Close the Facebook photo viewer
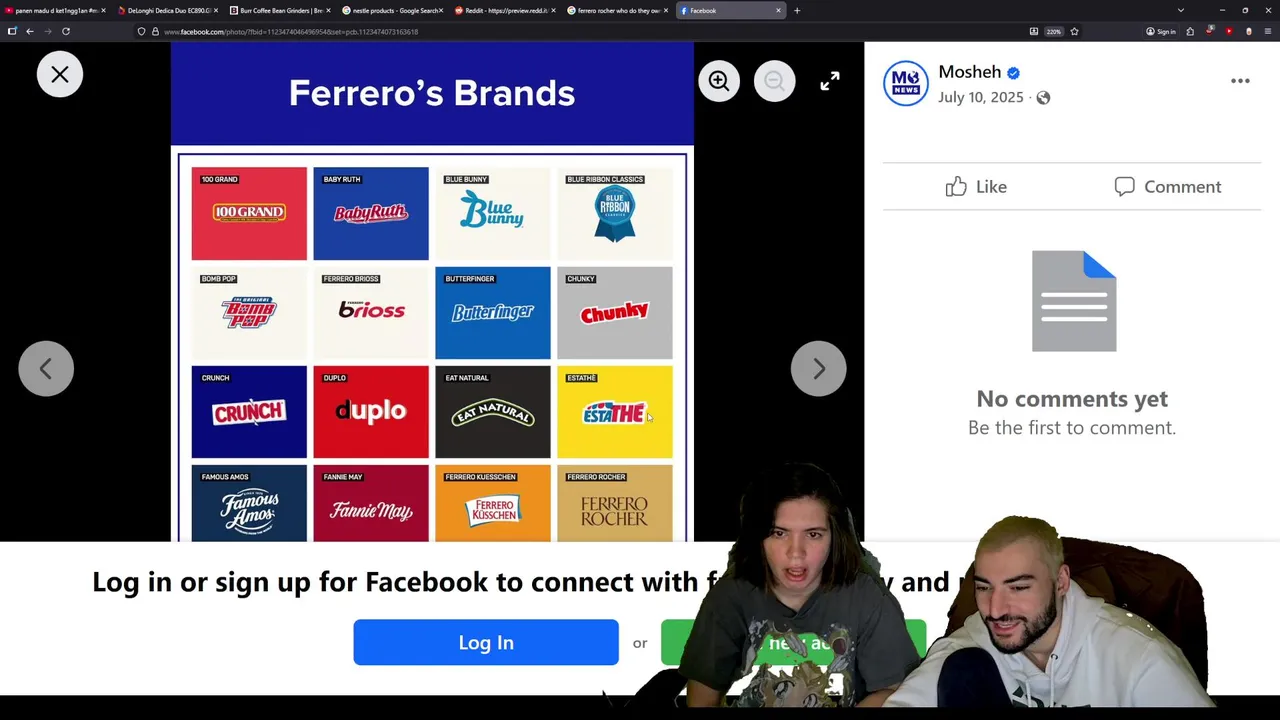Viewport: 1280px width, 720px height. (x=60, y=75)
